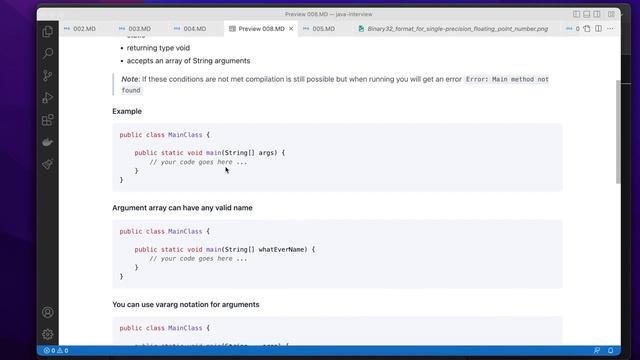Viewport: 640px width, 360px height.
Task: Click the 'Error: Main method not' inline code
Action: pyautogui.click(x=507, y=79)
